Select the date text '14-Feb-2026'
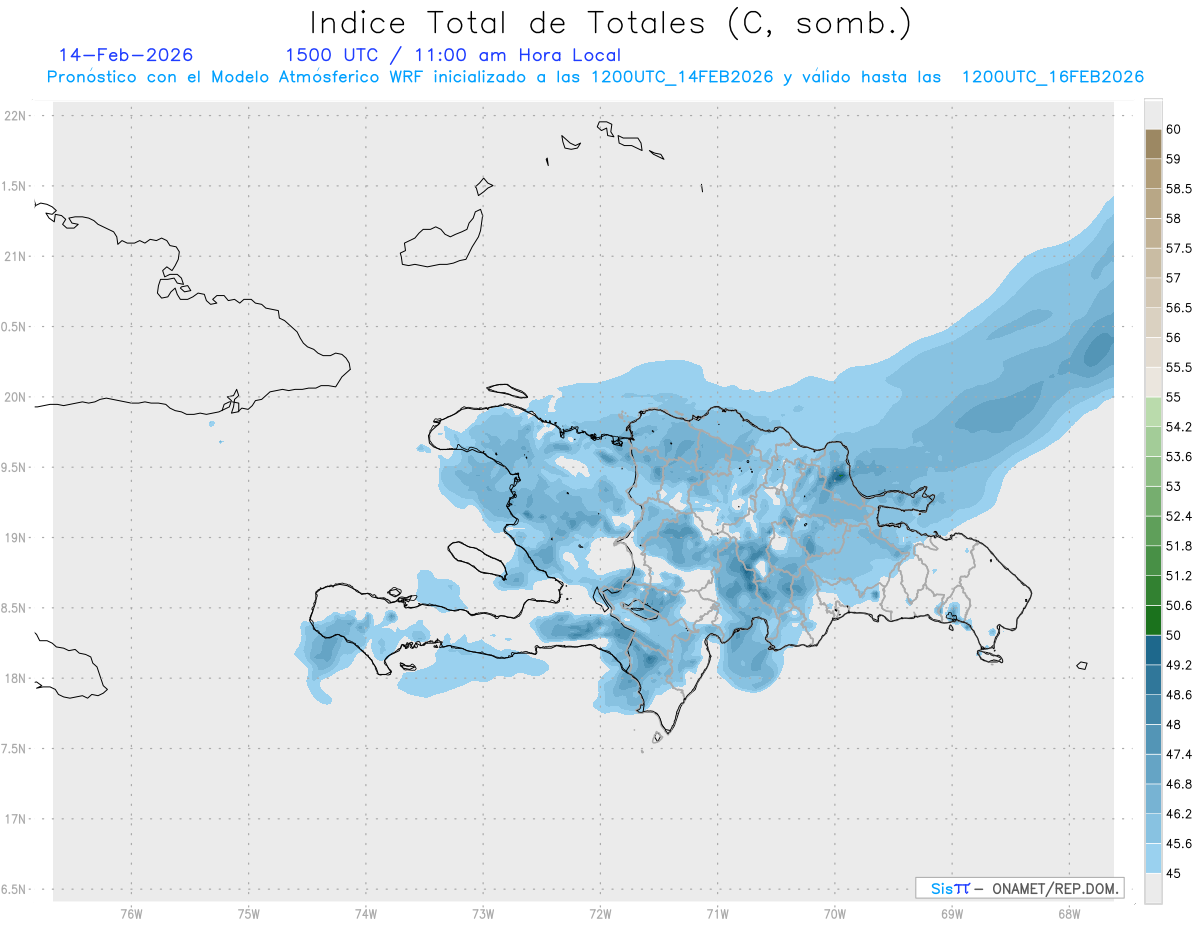This screenshot has width=1200, height=927. coord(126,55)
